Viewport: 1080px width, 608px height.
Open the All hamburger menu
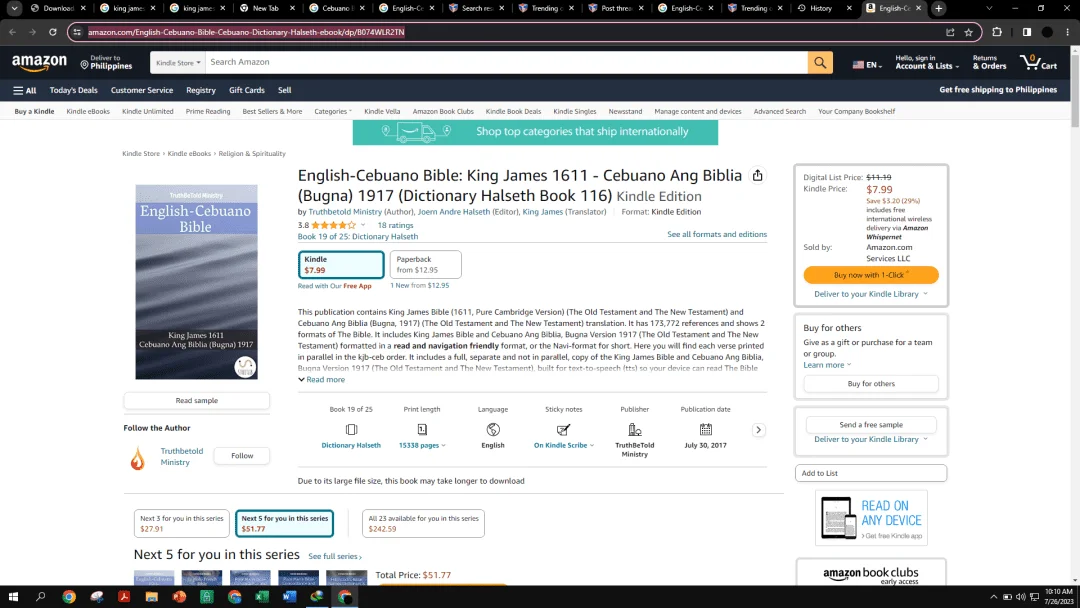click(25, 90)
